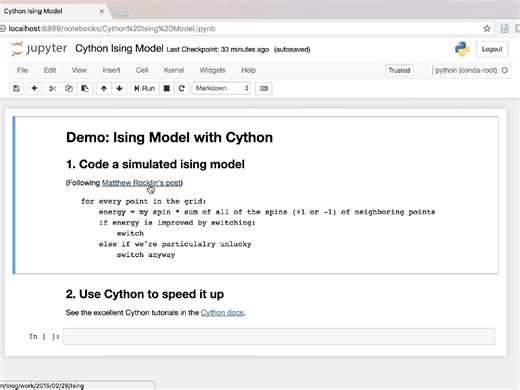Bookmark the page with star icon

(487, 29)
